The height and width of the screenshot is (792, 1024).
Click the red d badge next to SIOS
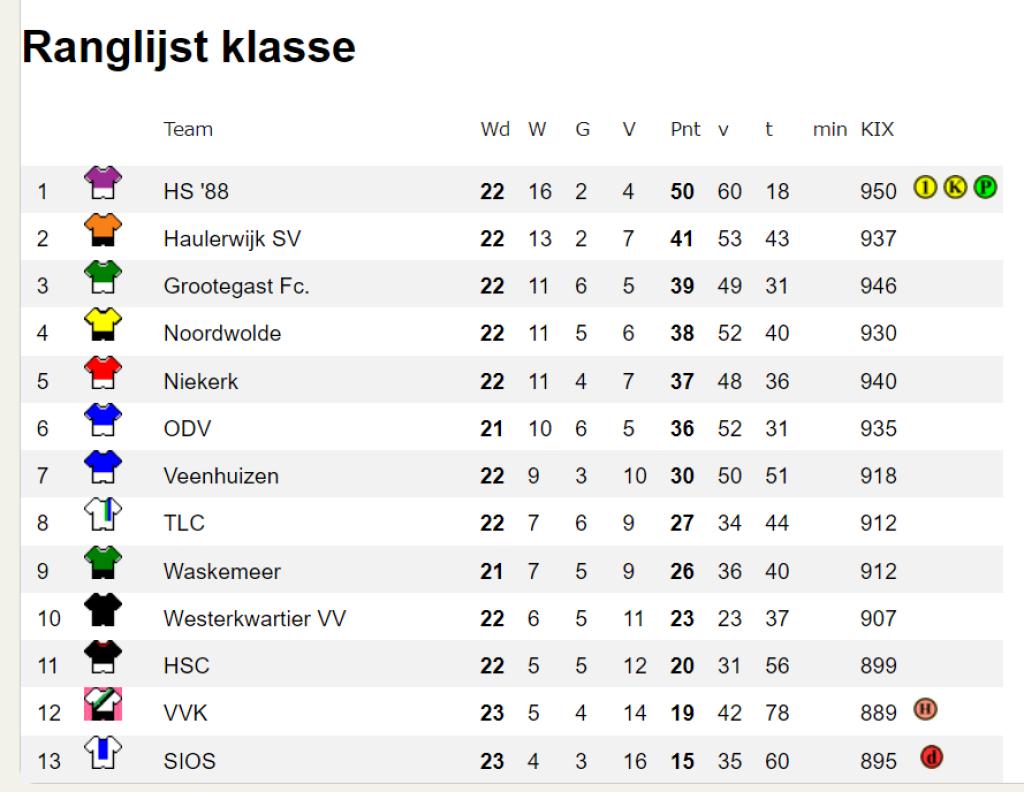931,757
